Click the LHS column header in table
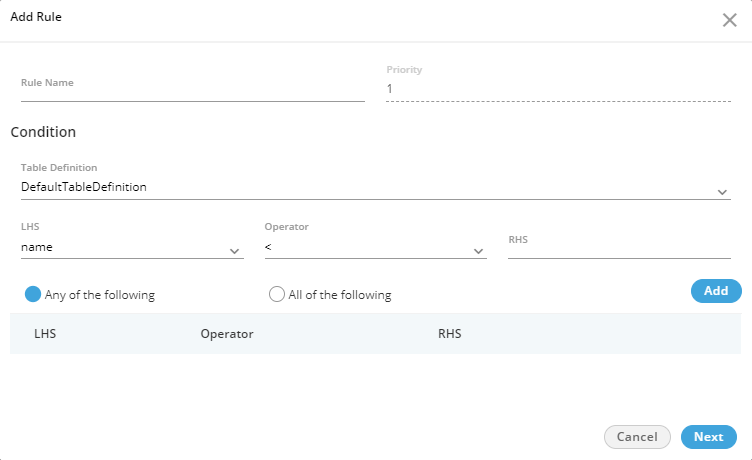This screenshot has width=752, height=460. click(x=45, y=334)
